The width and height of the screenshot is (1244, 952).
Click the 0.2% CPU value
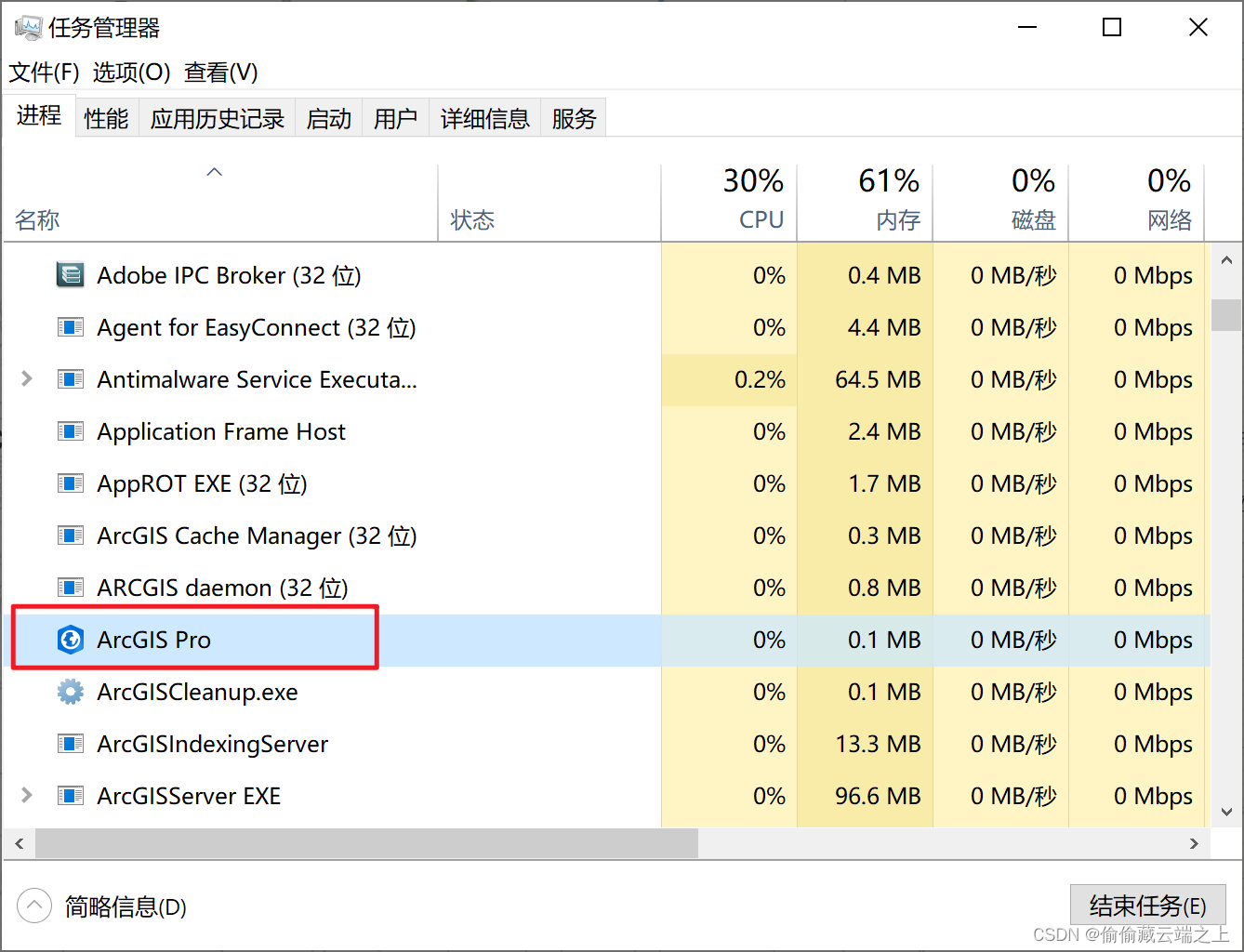[x=760, y=379]
